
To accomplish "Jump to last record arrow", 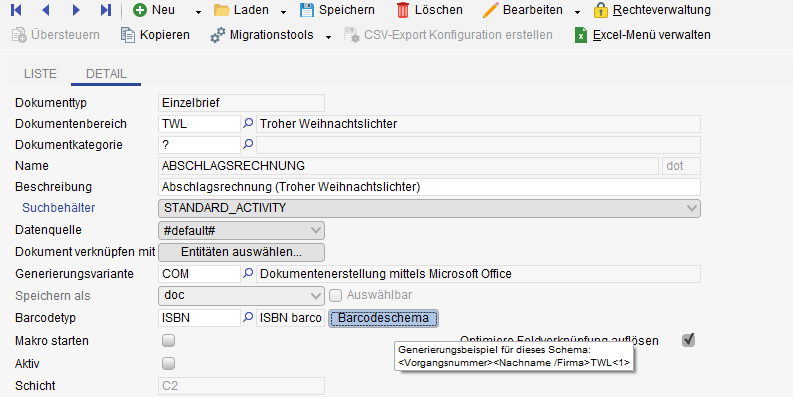I will (x=105, y=10).
